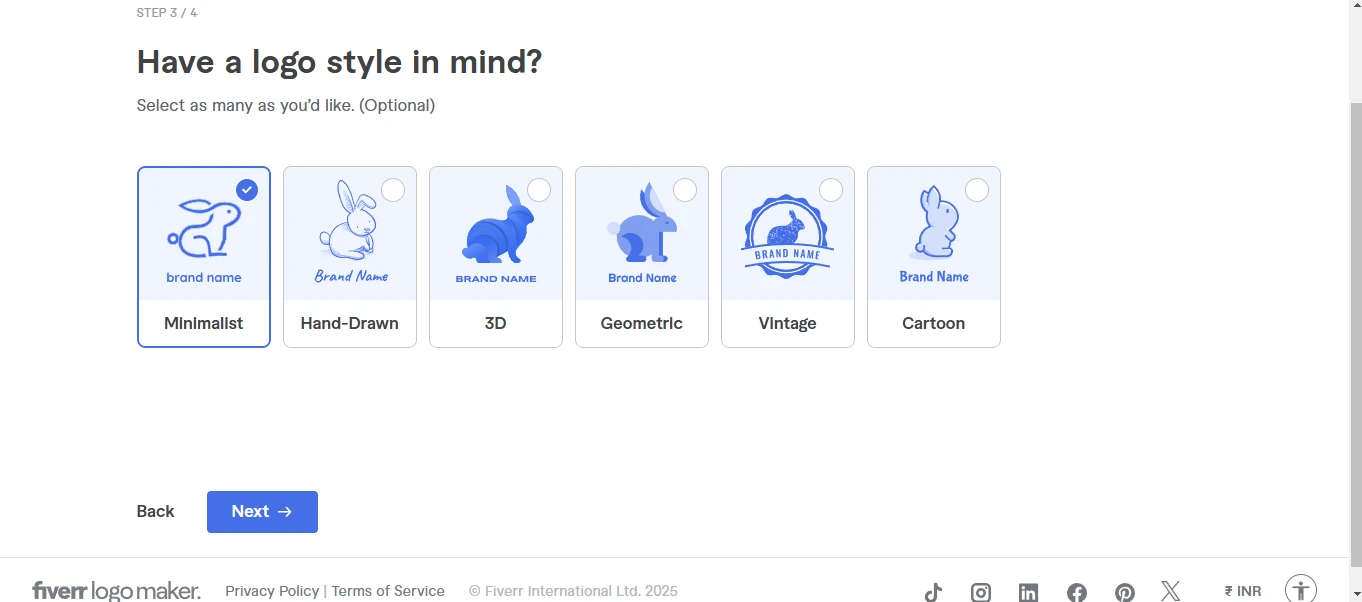Uncheck the Minimalist style checkbox
The height and width of the screenshot is (602, 1362).
(x=247, y=190)
